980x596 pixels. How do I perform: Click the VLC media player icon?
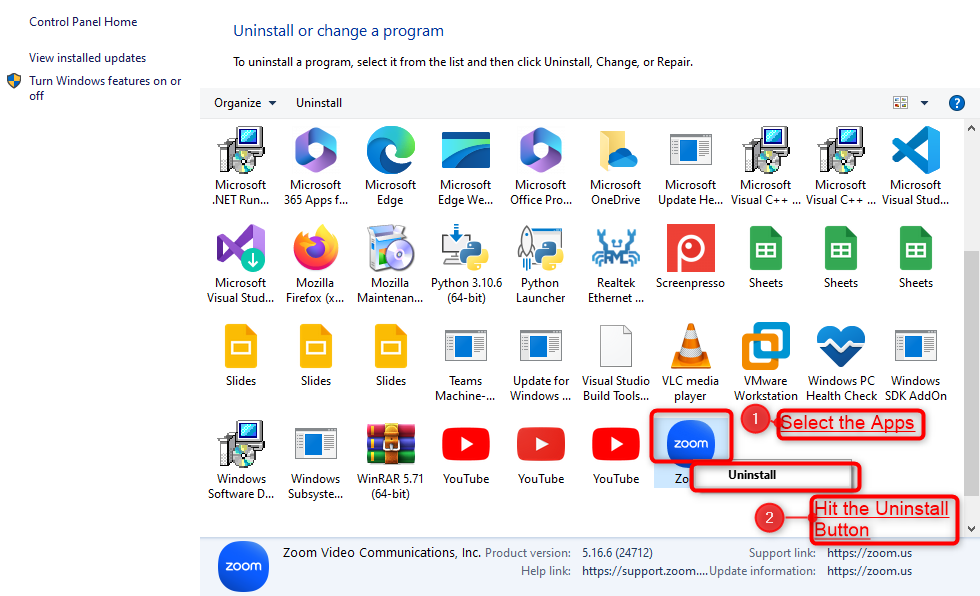pyautogui.click(x=690, y=347)
